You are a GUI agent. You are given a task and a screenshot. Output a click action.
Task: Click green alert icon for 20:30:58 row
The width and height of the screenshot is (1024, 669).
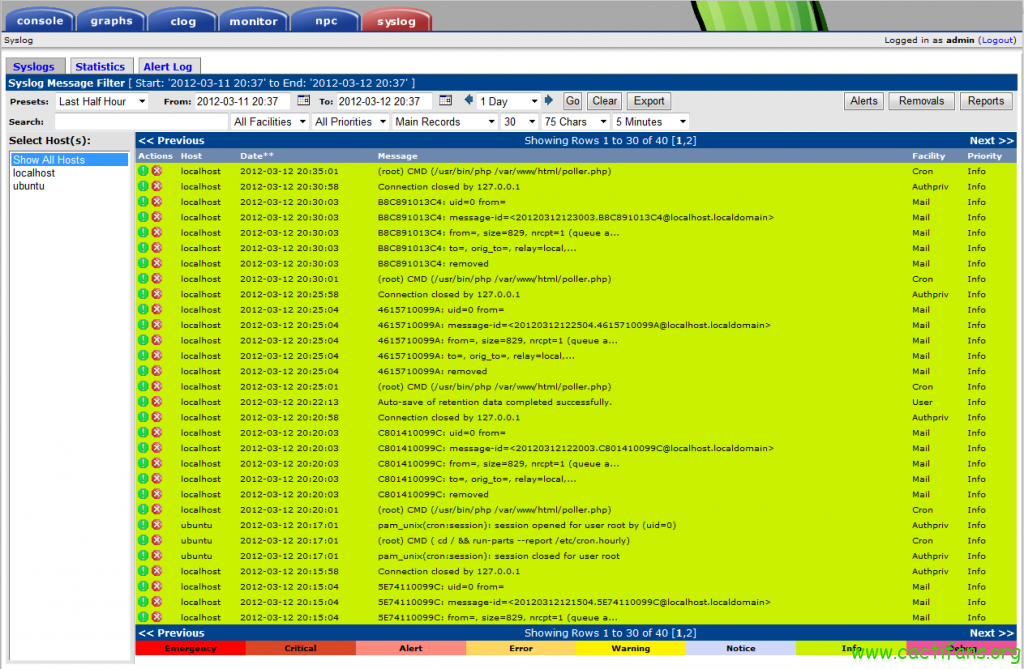pyautogui.click(x=143, y=186)
